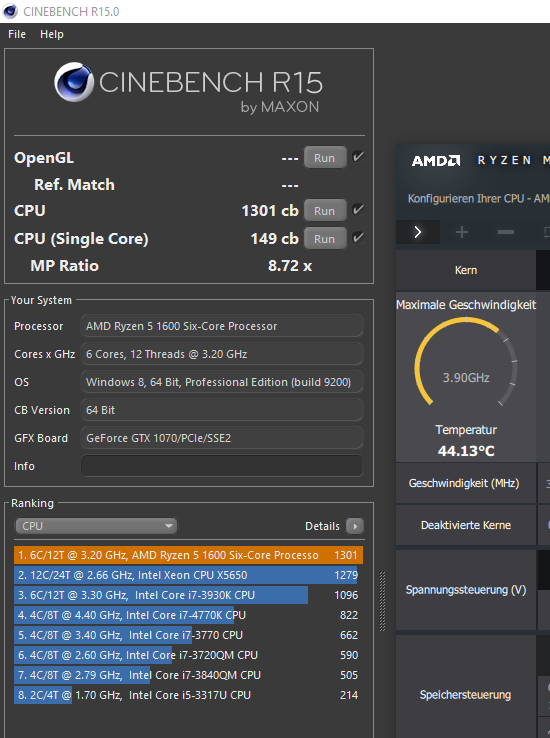Click the GFX Board field

[x=222, y=438]
